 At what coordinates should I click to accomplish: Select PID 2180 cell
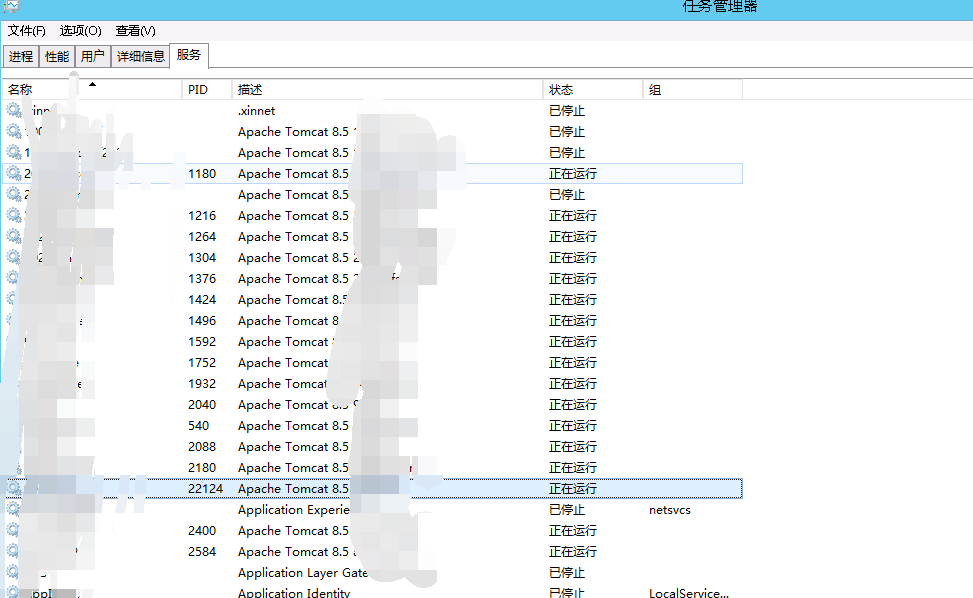click(x=202, y=468)
